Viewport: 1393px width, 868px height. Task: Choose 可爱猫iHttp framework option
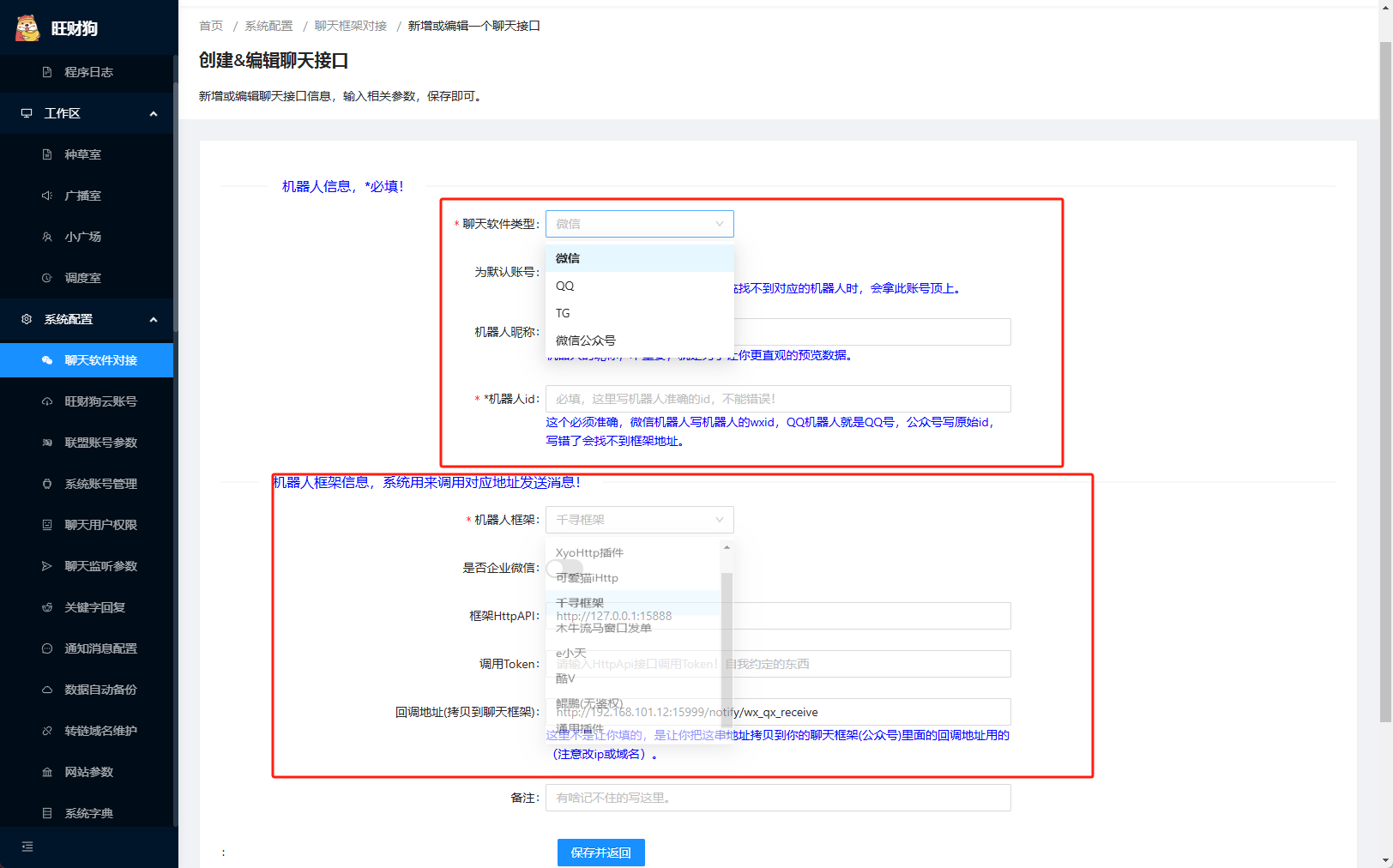[x=633, y=578]
